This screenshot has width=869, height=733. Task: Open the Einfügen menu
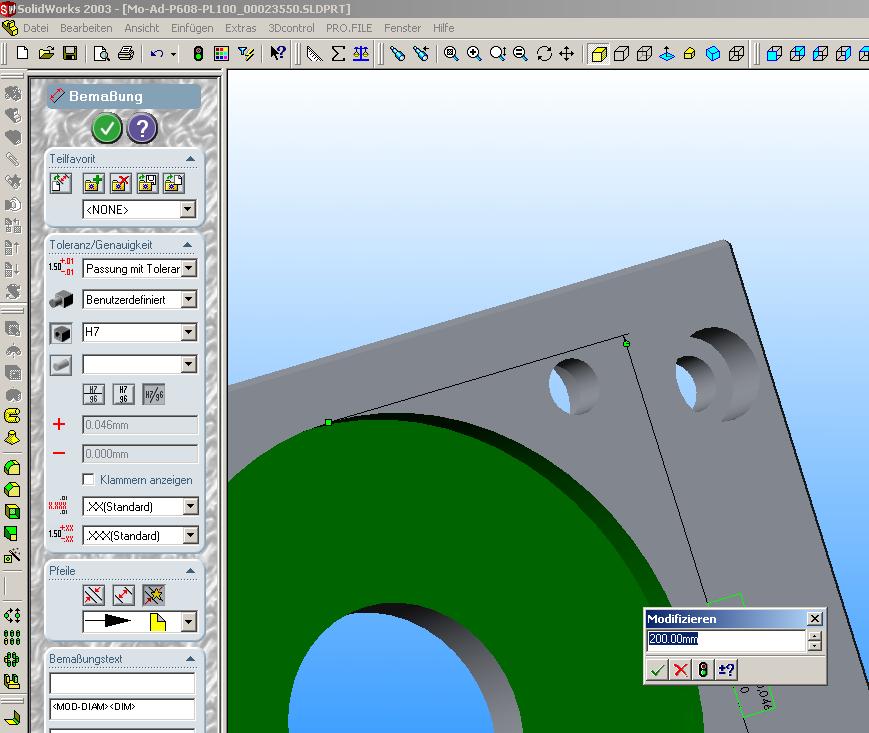[x=192, y=28]
